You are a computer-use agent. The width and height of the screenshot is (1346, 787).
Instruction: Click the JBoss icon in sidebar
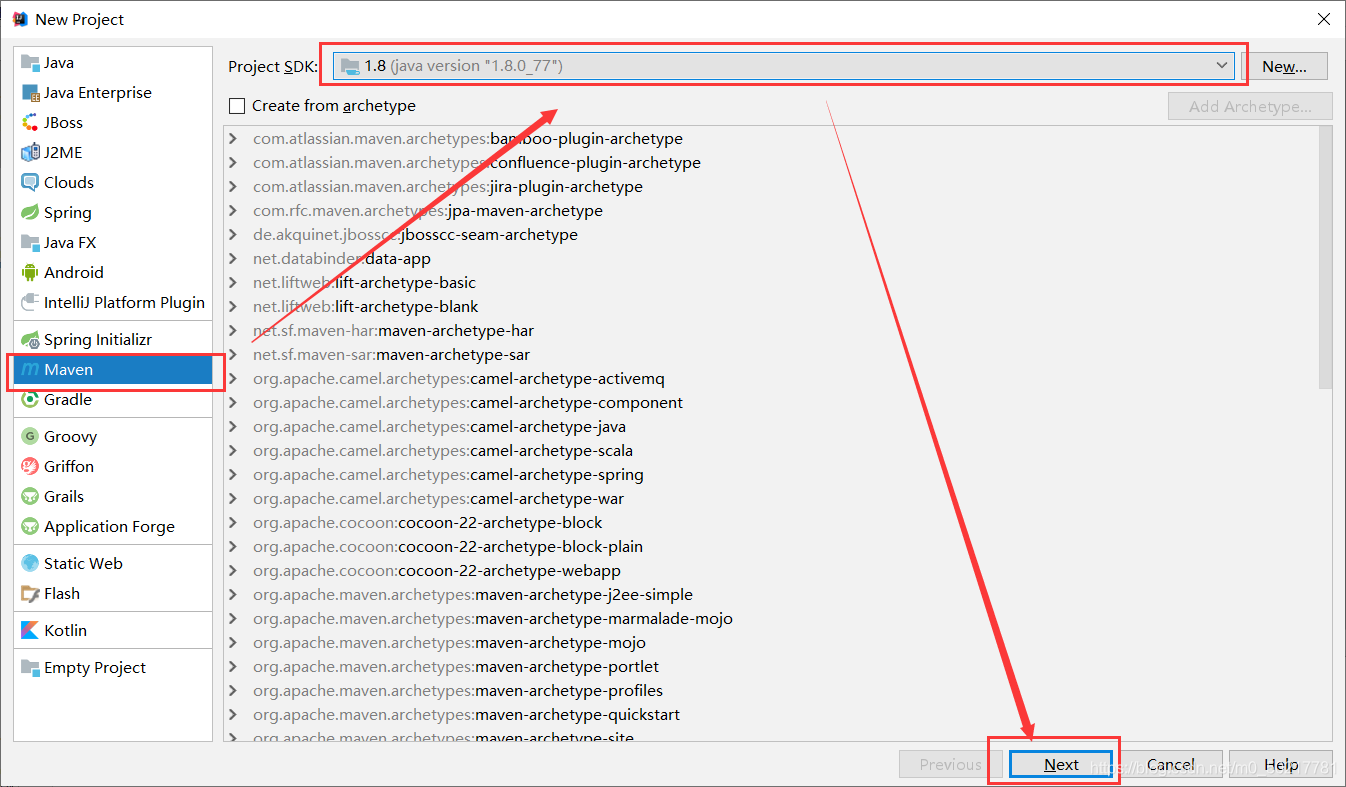point(29,123)
